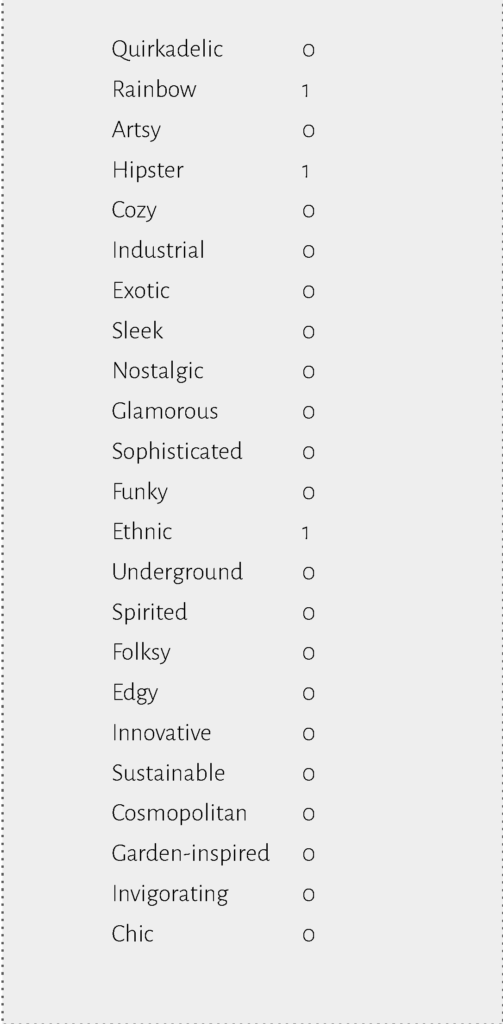Select the Hipster label
This screenshot has height=1024, width=503.
coord(148,170)
